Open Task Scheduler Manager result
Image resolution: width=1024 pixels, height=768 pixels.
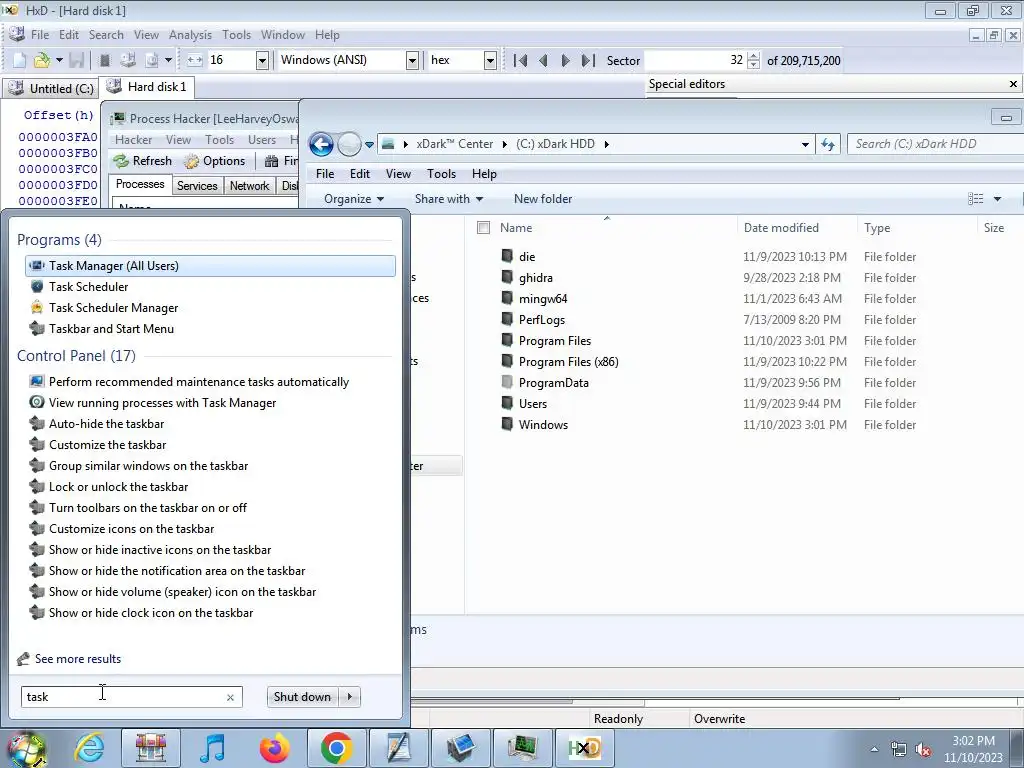click(113, 308)
